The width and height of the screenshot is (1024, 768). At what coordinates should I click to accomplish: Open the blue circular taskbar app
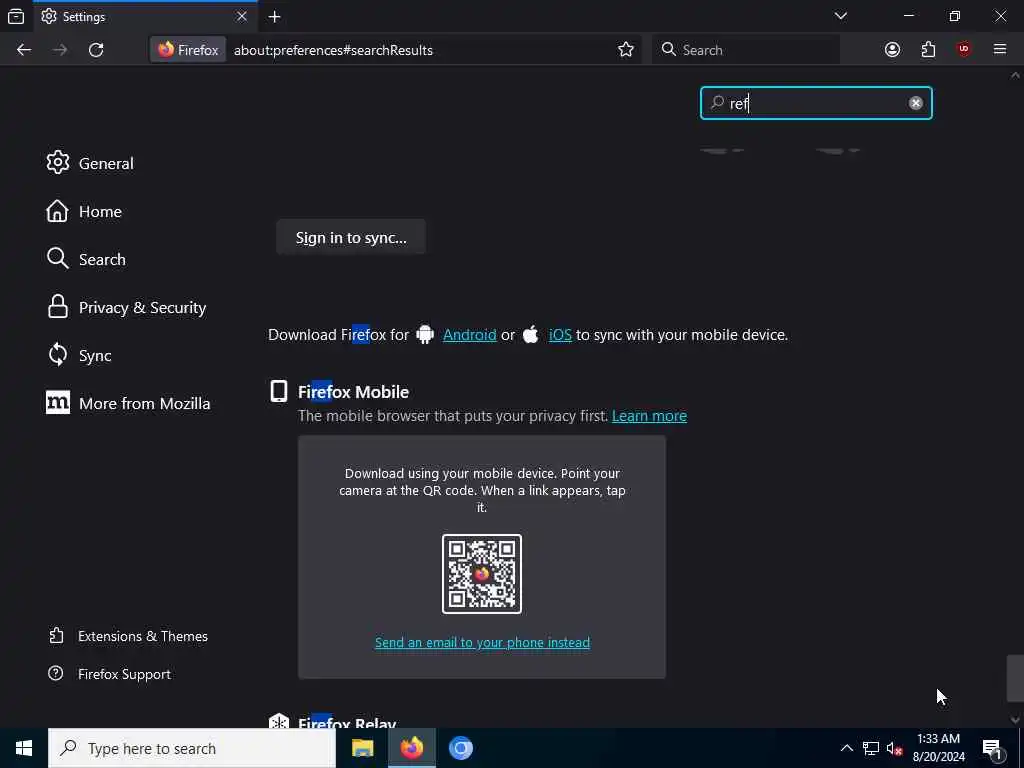460,748
